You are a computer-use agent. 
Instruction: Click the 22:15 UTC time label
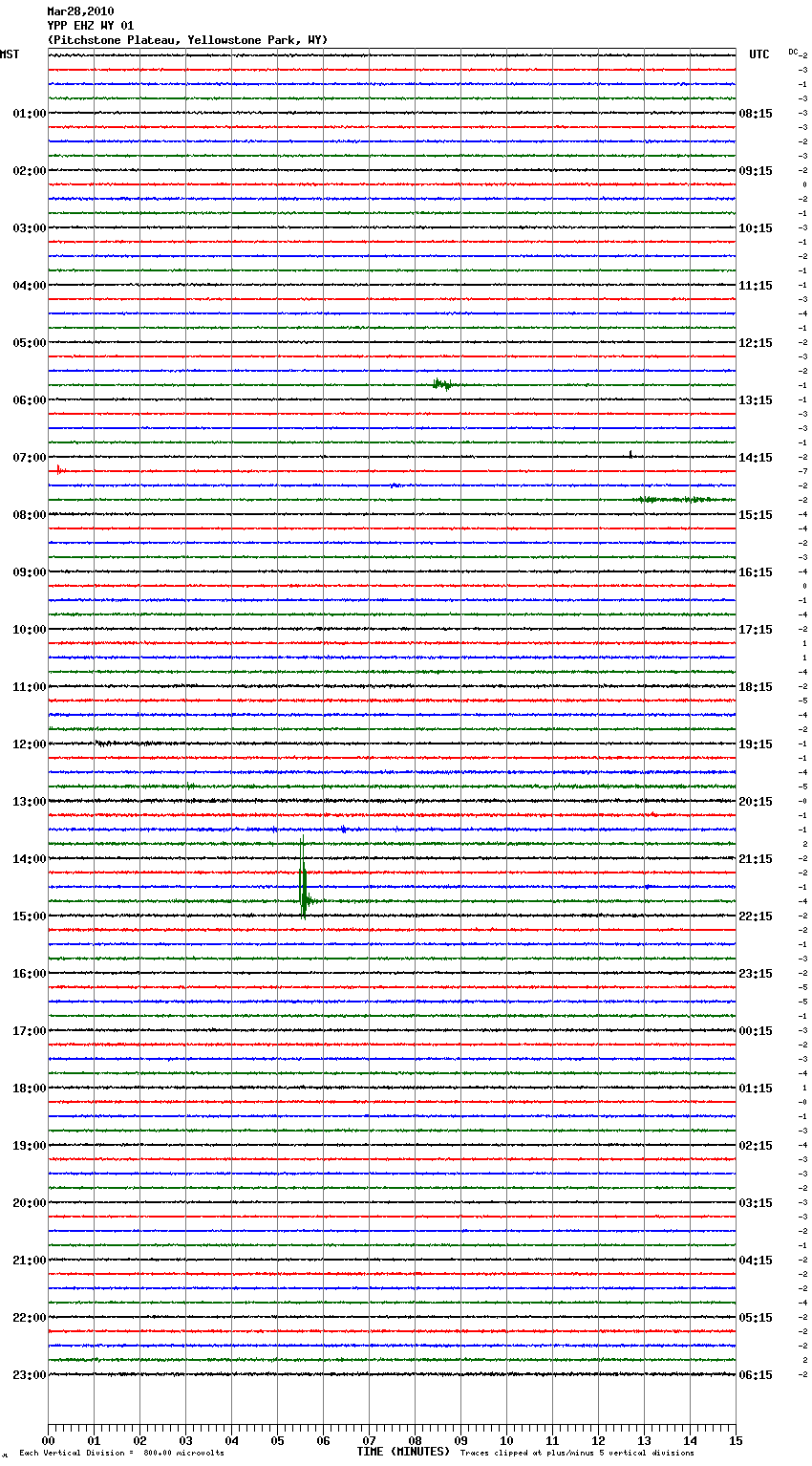click(756, 916)
